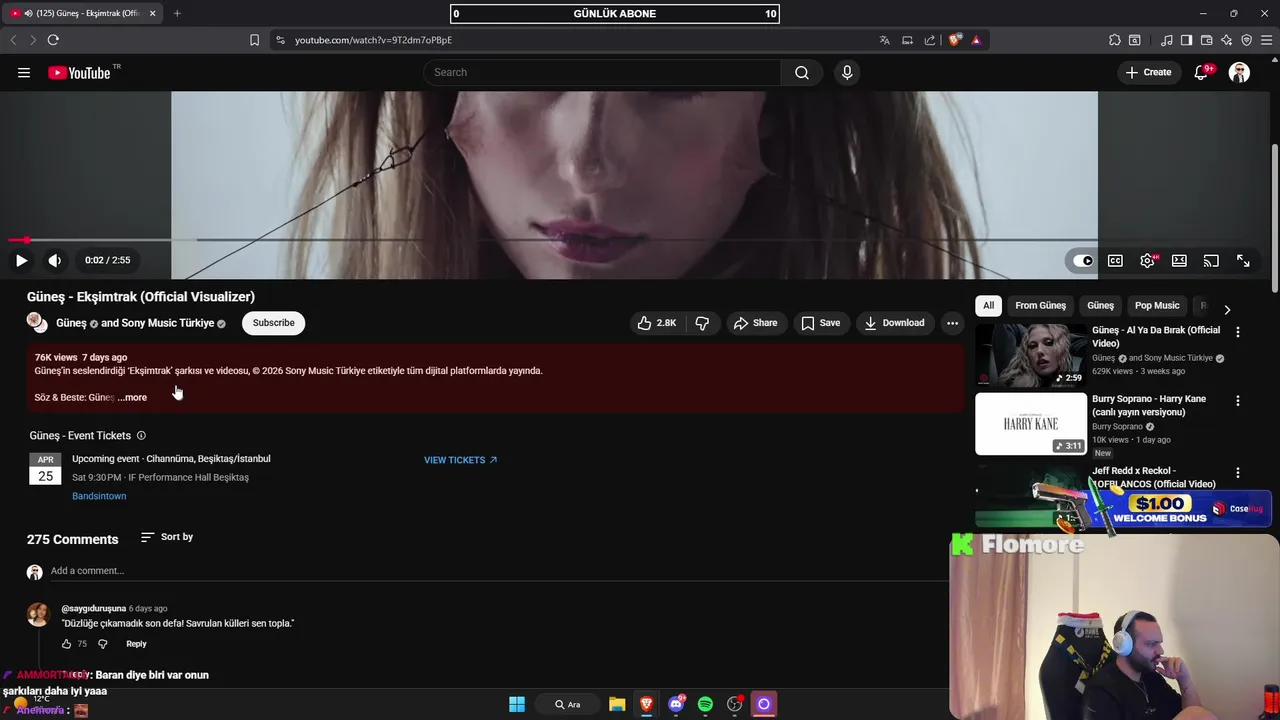
Task: Open the Güneş channel avatar
Action: tap(37, 322)
